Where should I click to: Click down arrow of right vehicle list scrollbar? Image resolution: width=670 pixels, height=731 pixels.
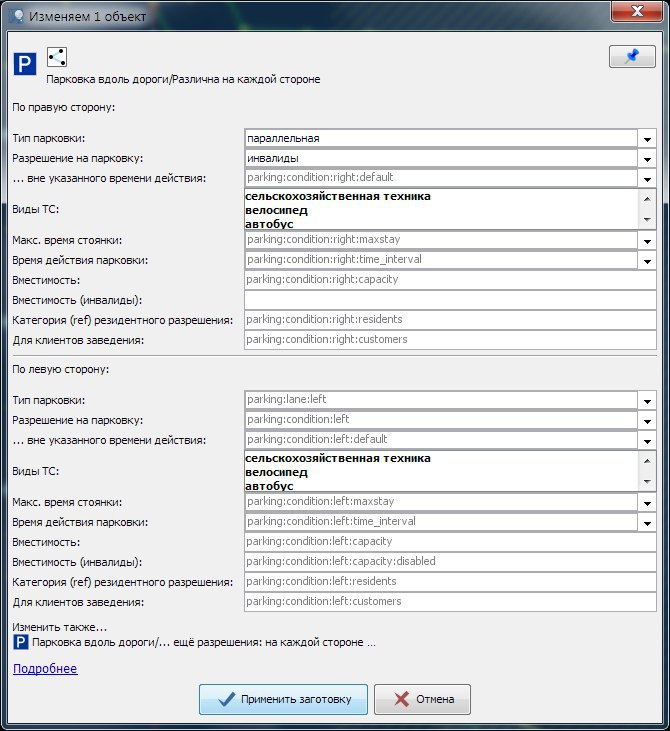tap(647, 219)
